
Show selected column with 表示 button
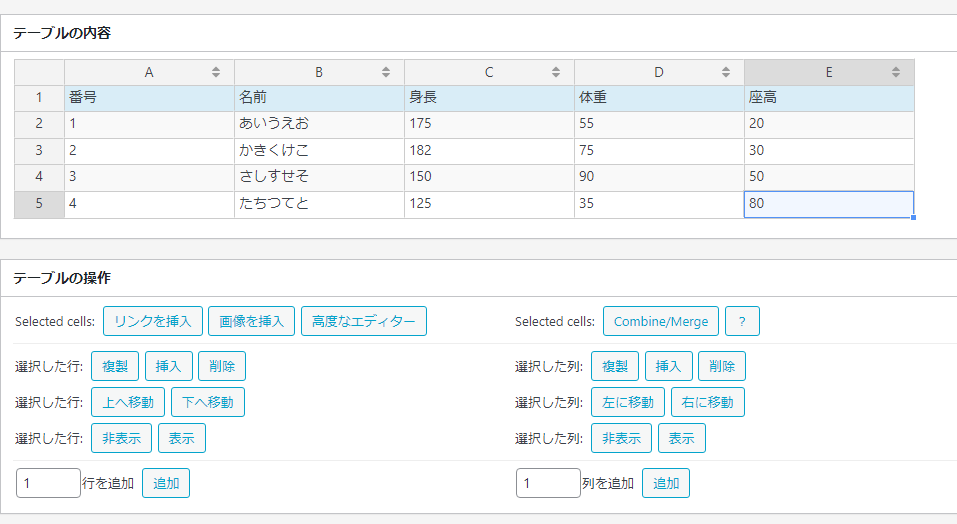tap(681, 438)
